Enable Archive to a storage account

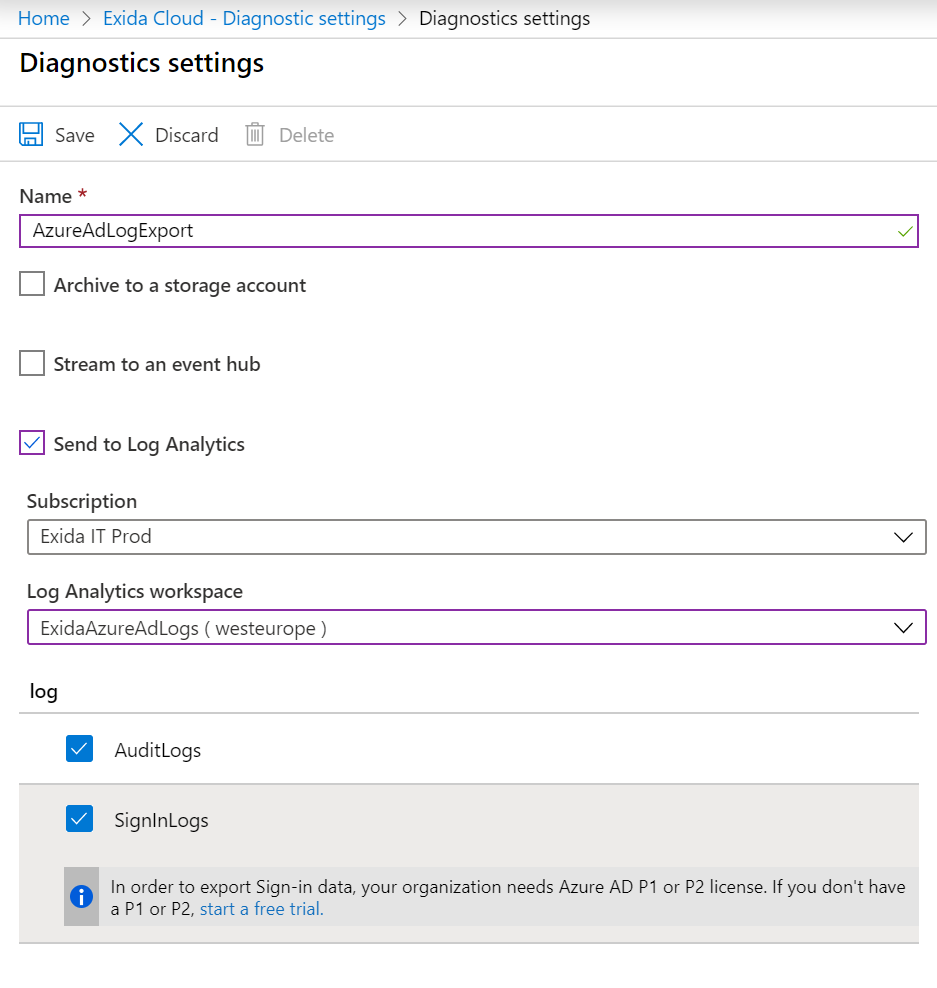pyautogui.click(x=31, y=283)
